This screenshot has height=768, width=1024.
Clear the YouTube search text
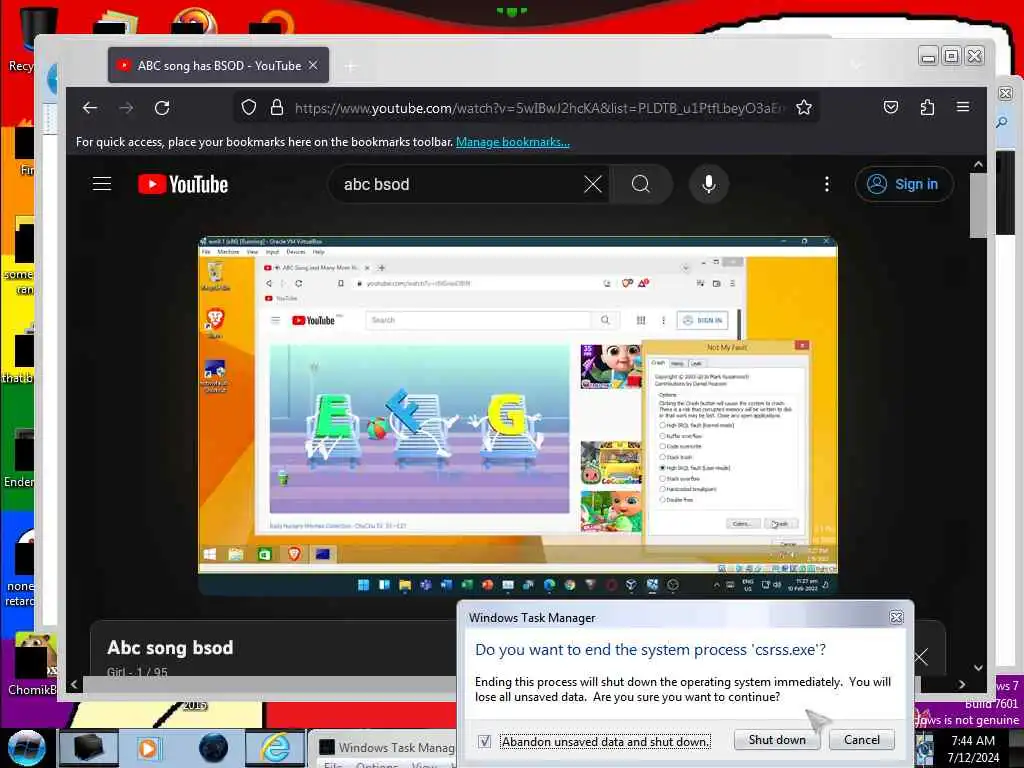pyautogui.click(x=593, y=184)
